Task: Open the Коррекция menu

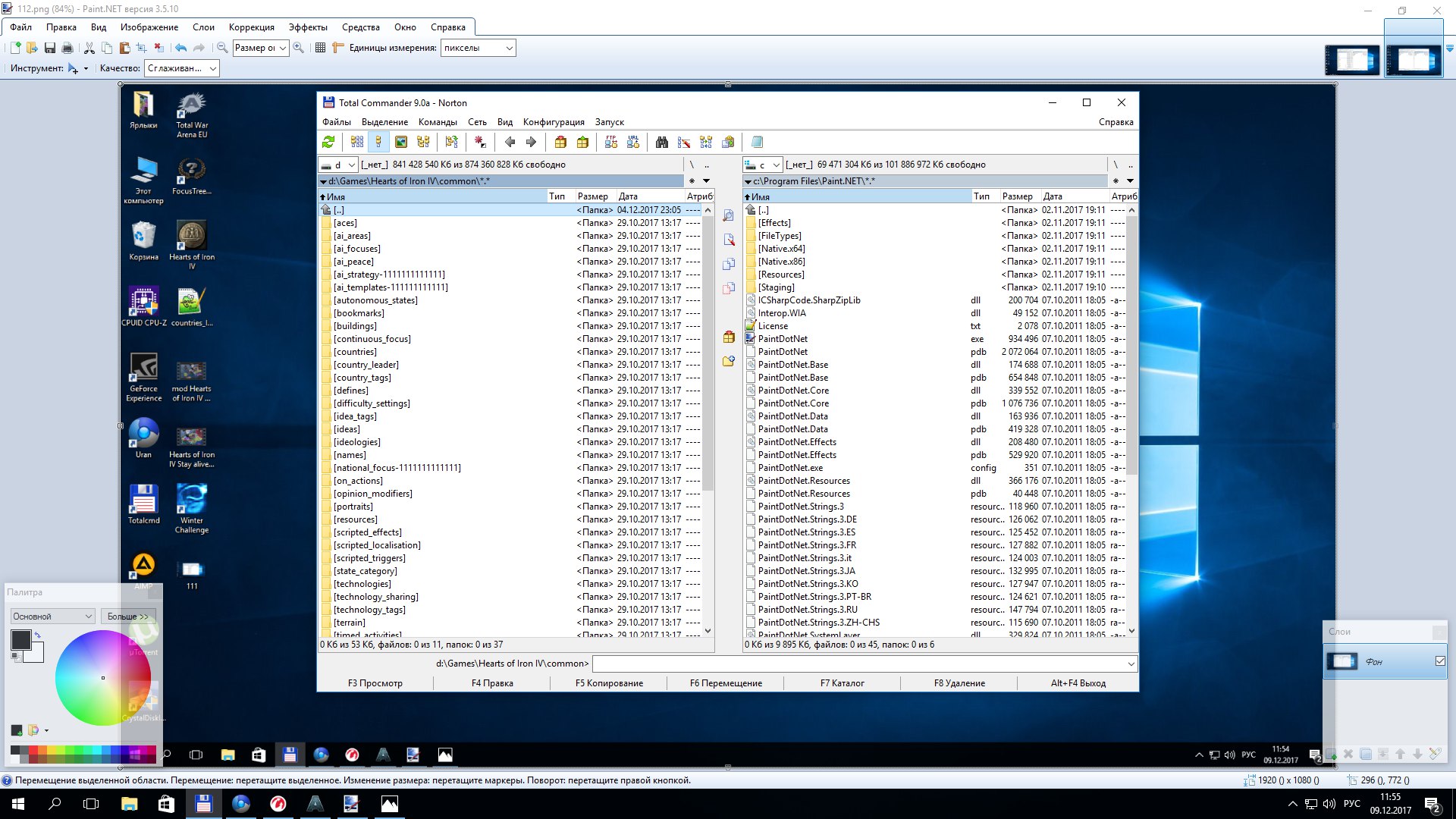Action: [252, 27]
